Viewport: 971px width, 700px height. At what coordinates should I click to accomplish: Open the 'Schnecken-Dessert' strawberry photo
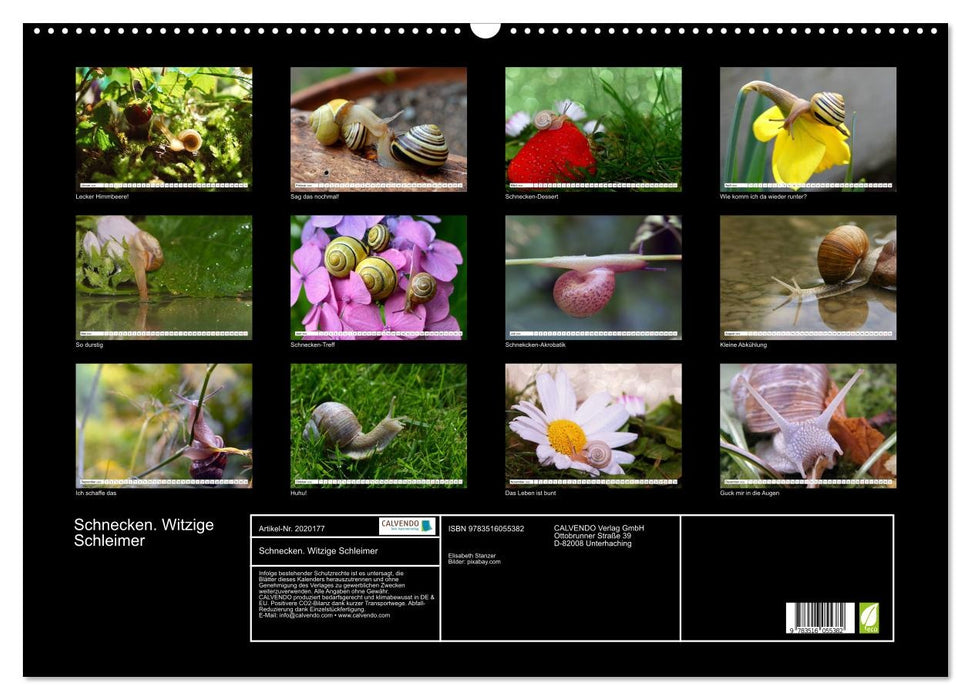(x=593, y=128)
